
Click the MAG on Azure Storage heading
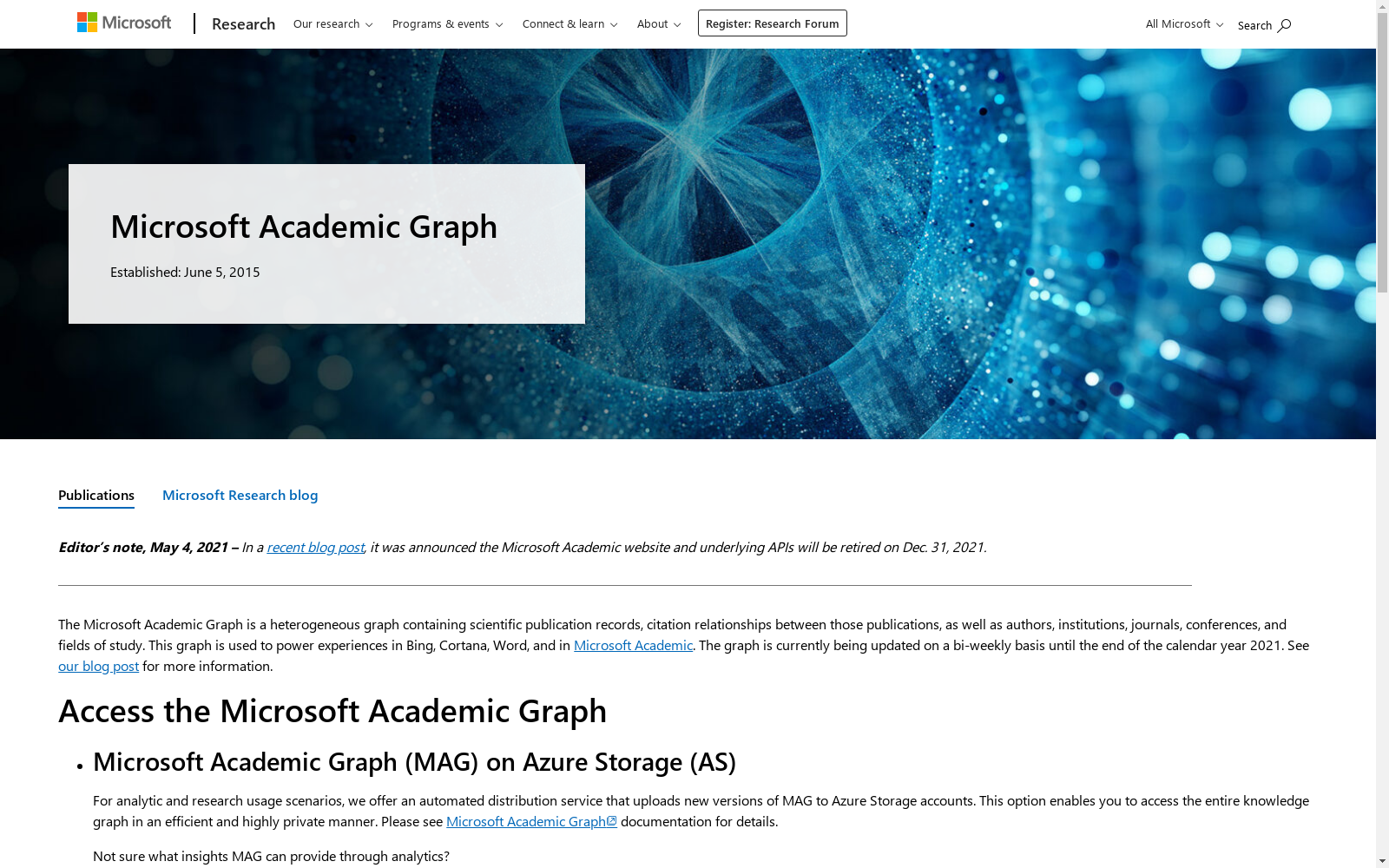[x=414, y=761]
